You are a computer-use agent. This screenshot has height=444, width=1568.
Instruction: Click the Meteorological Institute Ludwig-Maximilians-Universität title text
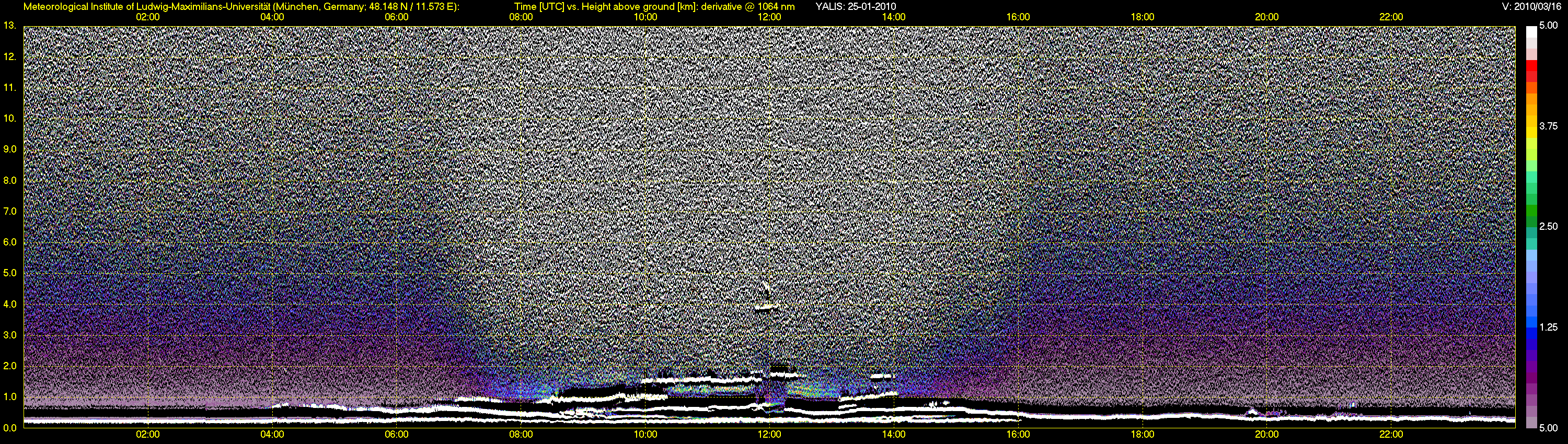(241, 7)
